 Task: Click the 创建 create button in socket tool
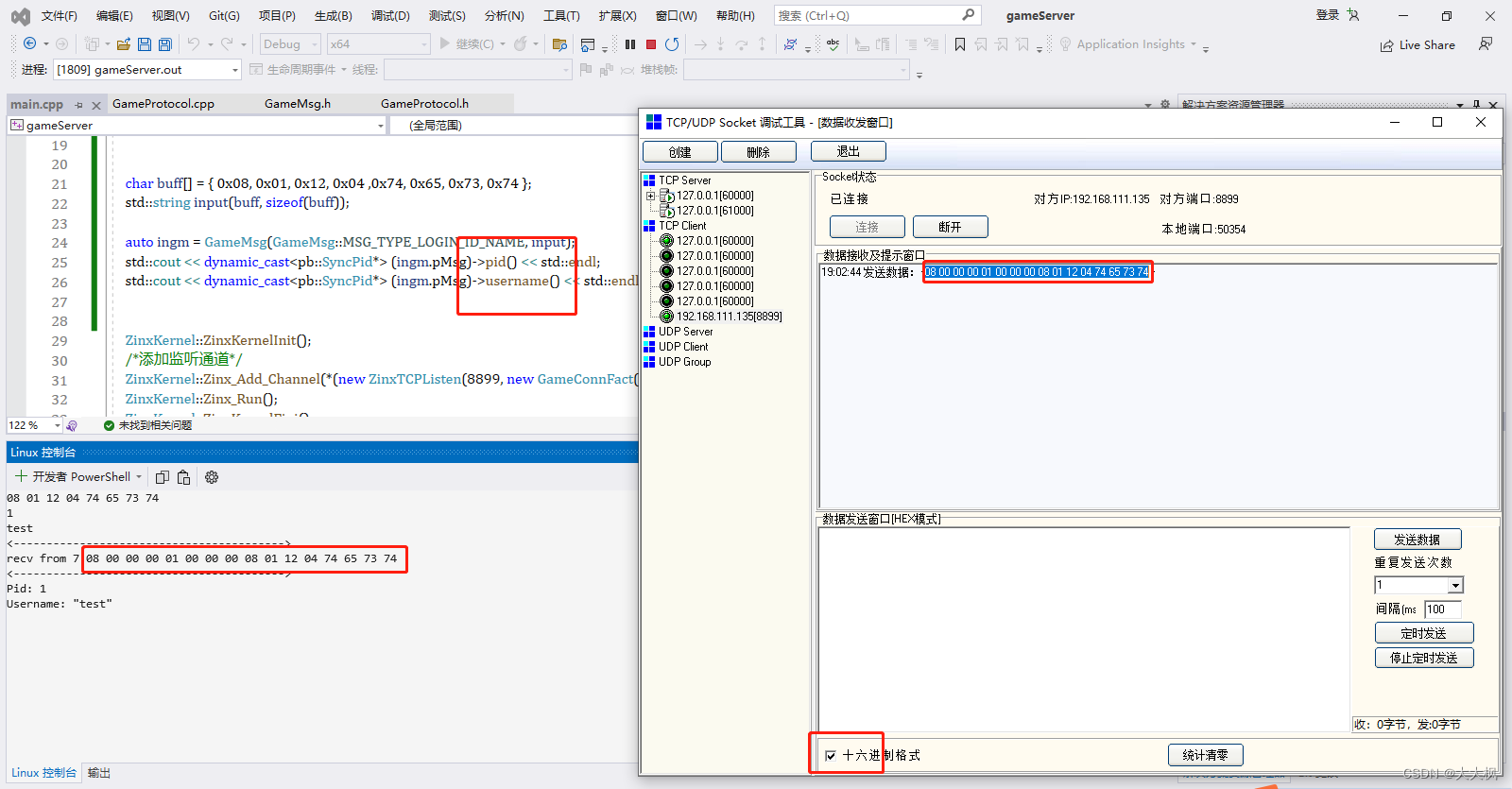click(679, 152)
